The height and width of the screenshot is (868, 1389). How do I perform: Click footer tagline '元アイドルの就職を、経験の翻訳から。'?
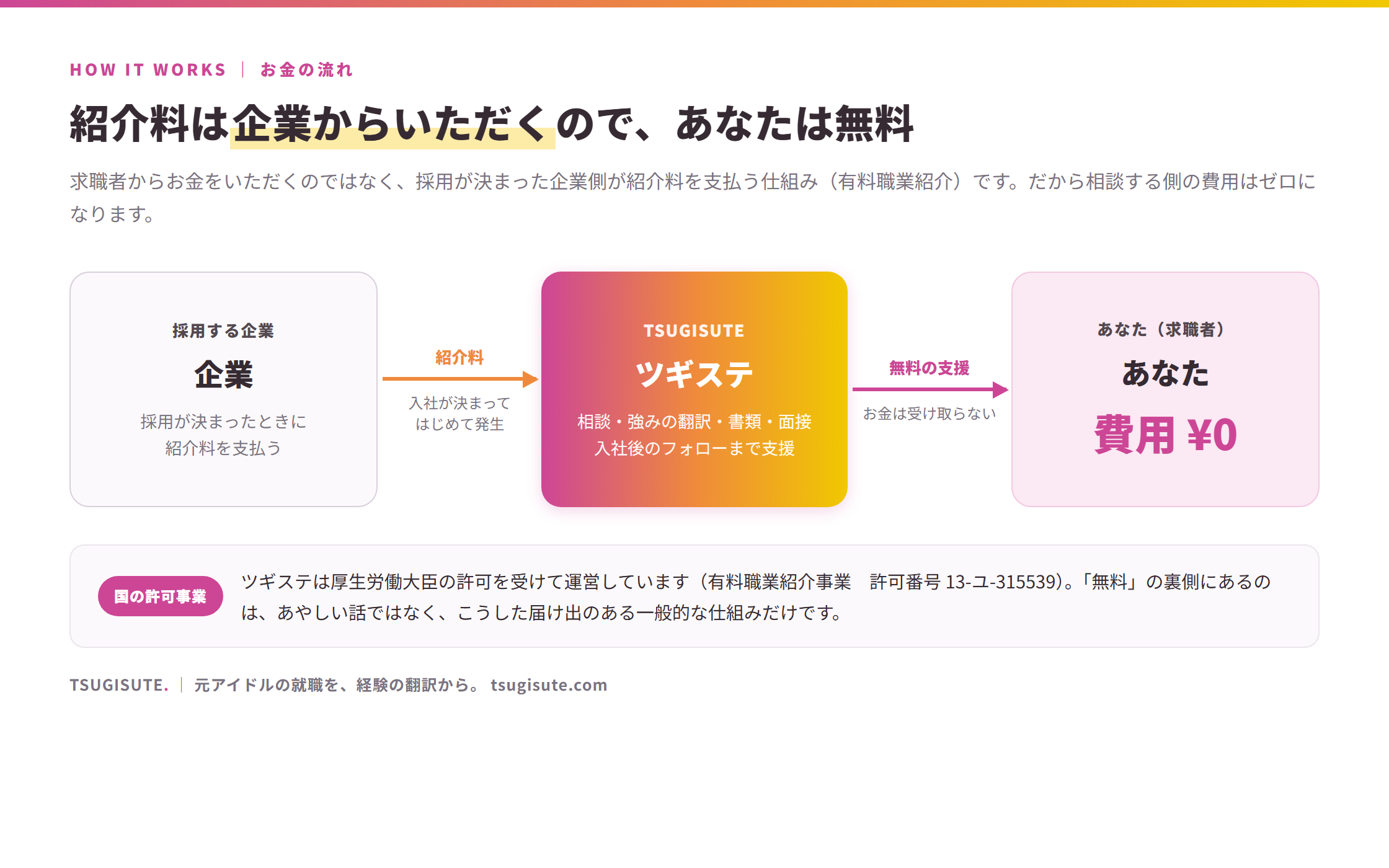[336, 684]
